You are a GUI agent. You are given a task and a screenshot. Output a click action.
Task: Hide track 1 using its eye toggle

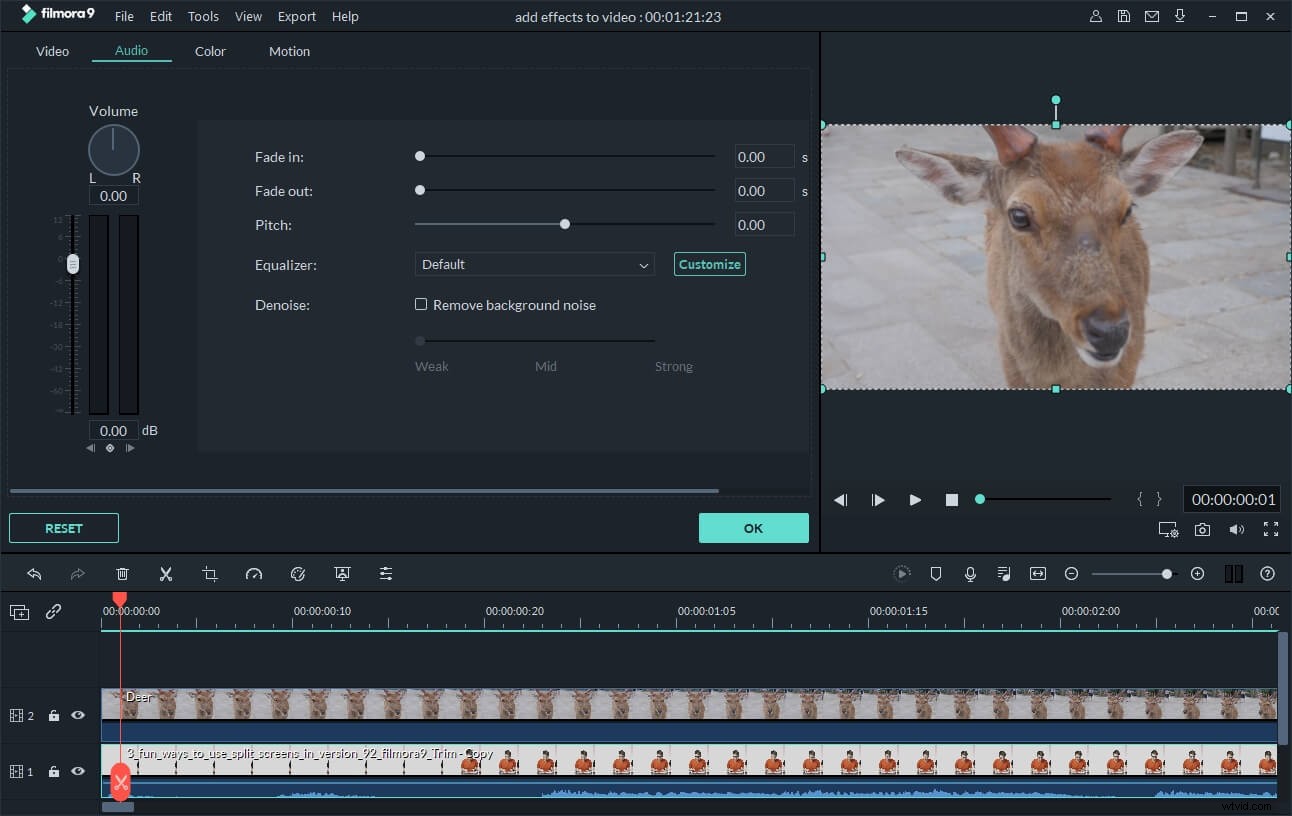tap(77, 771)
